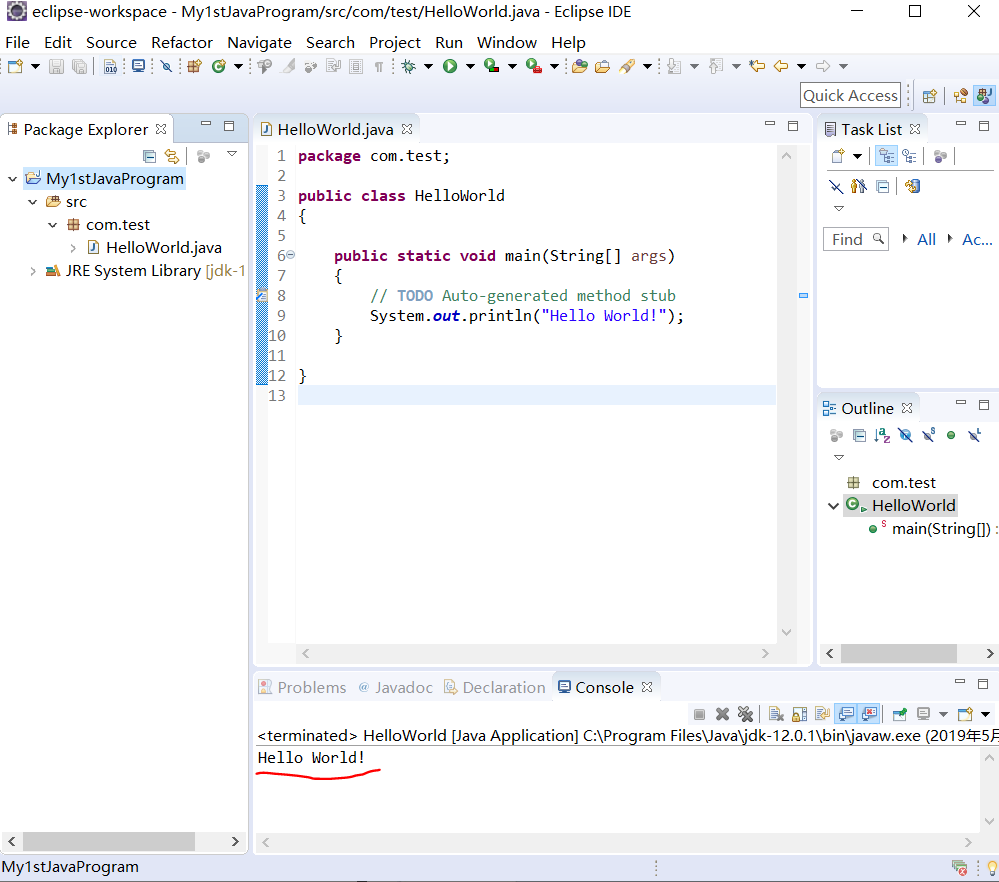Click Synchronize Changed icon in Task List
Screen dimensions: 999x882
pos(912,187)
